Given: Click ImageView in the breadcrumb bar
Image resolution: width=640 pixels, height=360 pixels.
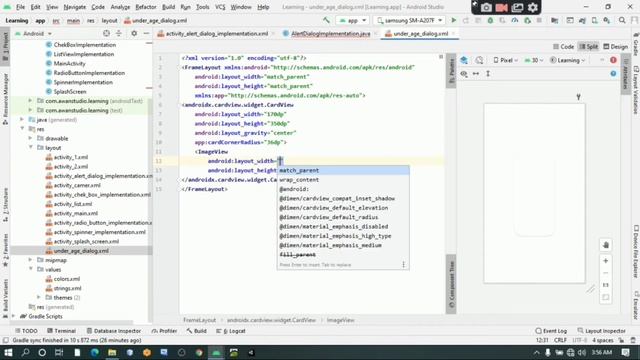Looking at the screenshot, I should coord(340,320).
